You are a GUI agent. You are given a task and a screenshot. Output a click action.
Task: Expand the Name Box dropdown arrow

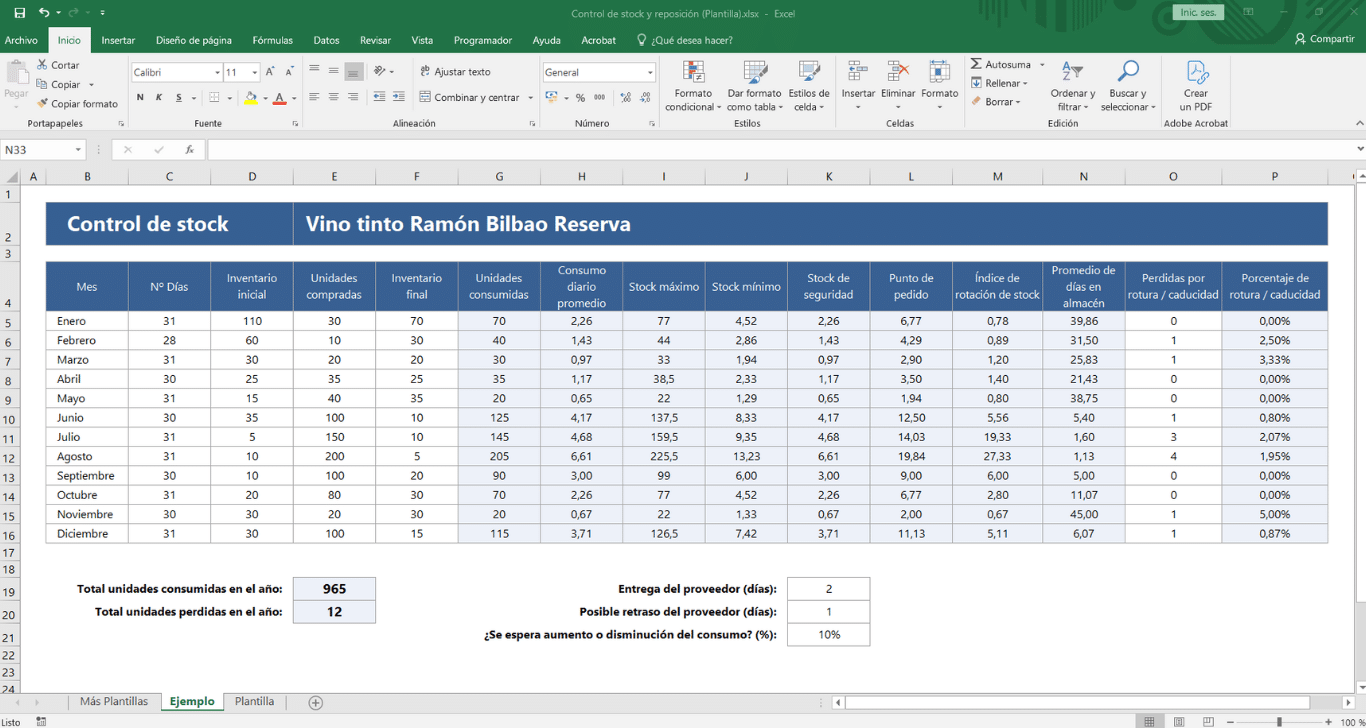click(x=78, y=150)
